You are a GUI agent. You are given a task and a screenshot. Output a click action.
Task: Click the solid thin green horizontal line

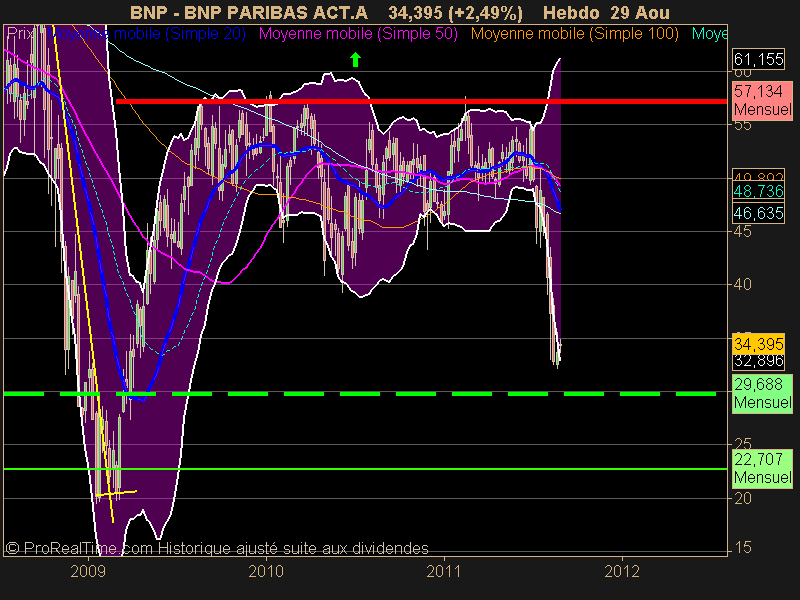(x=365, y=469)
